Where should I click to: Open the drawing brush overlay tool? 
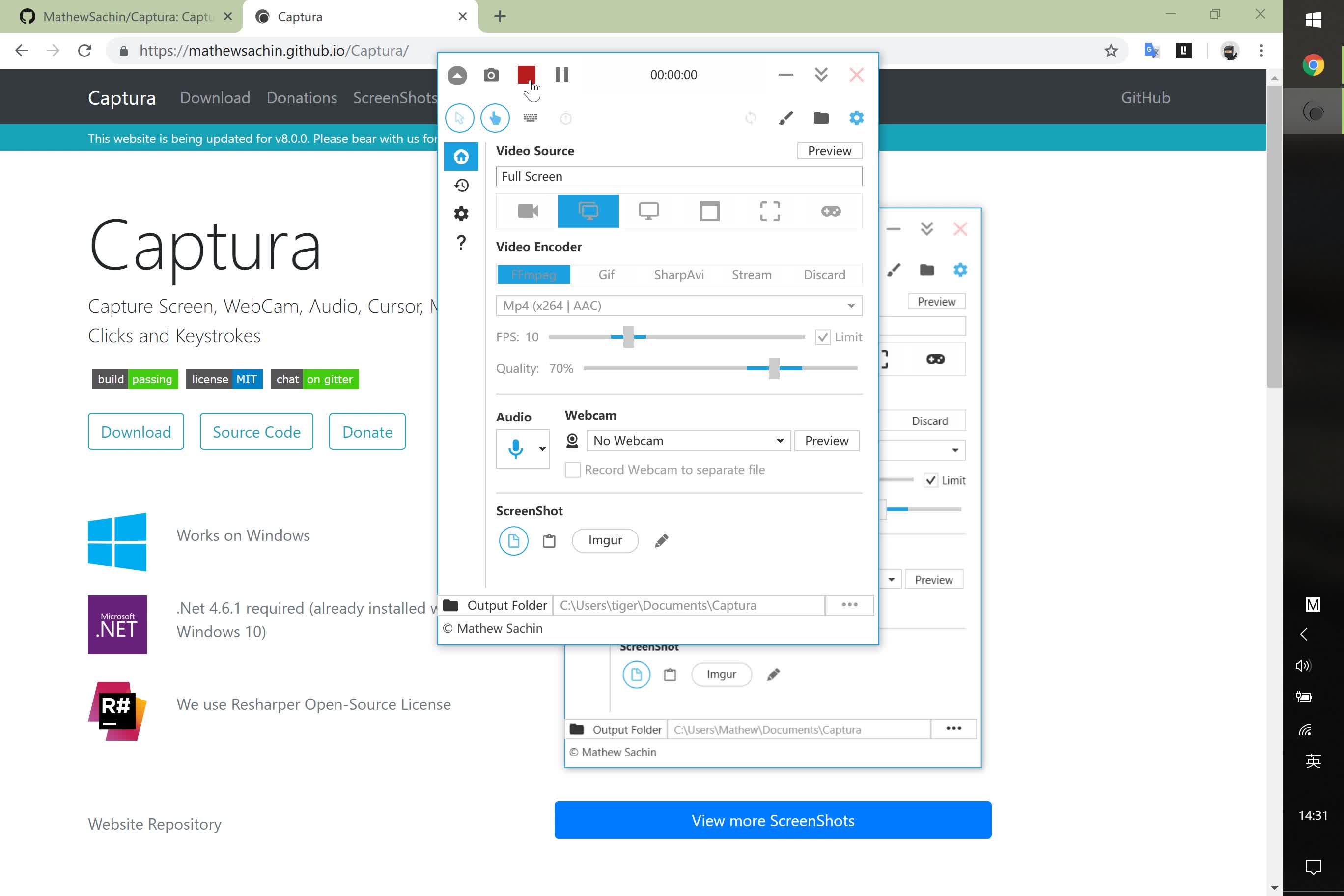click(786, 118)
